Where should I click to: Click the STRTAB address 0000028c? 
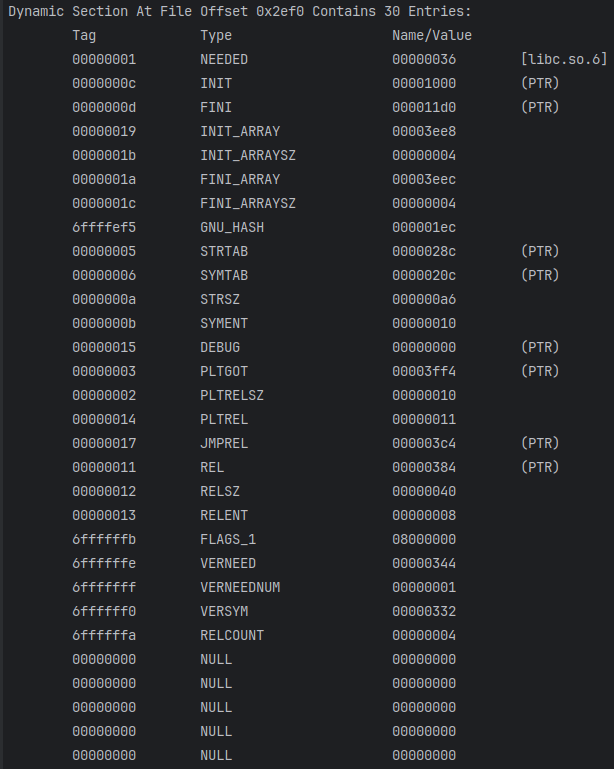click(424, 251)
